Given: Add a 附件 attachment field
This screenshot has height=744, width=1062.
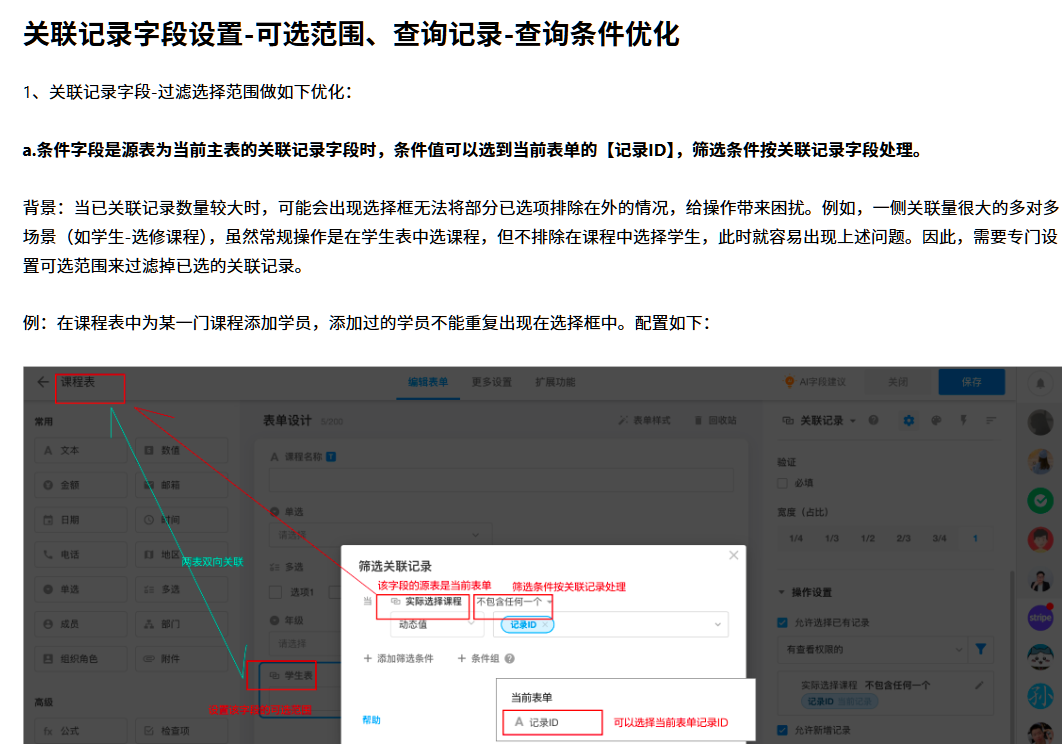Looking at the screenshot, I should point(182,659).
